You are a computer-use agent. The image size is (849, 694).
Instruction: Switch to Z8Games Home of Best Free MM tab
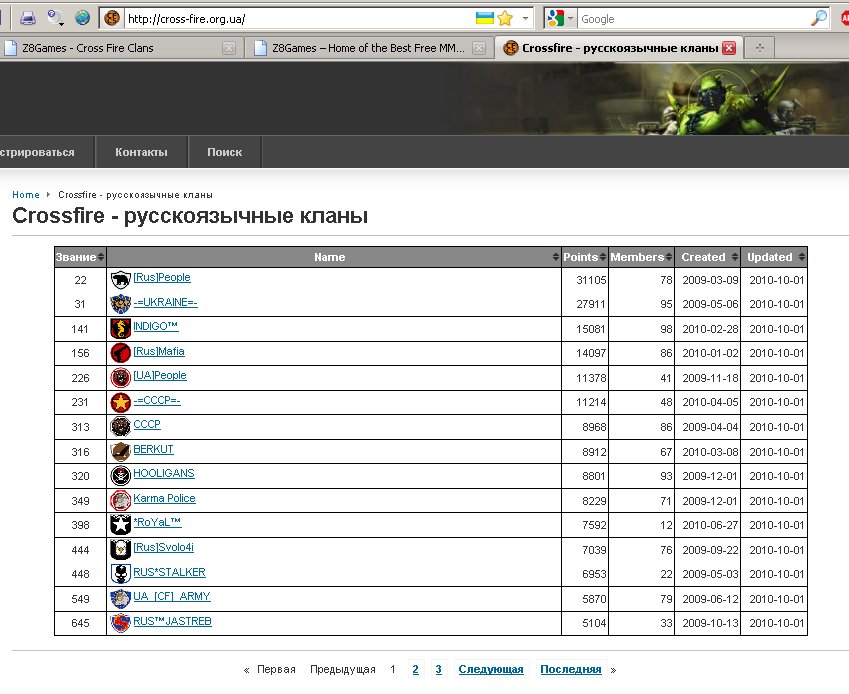369,48
